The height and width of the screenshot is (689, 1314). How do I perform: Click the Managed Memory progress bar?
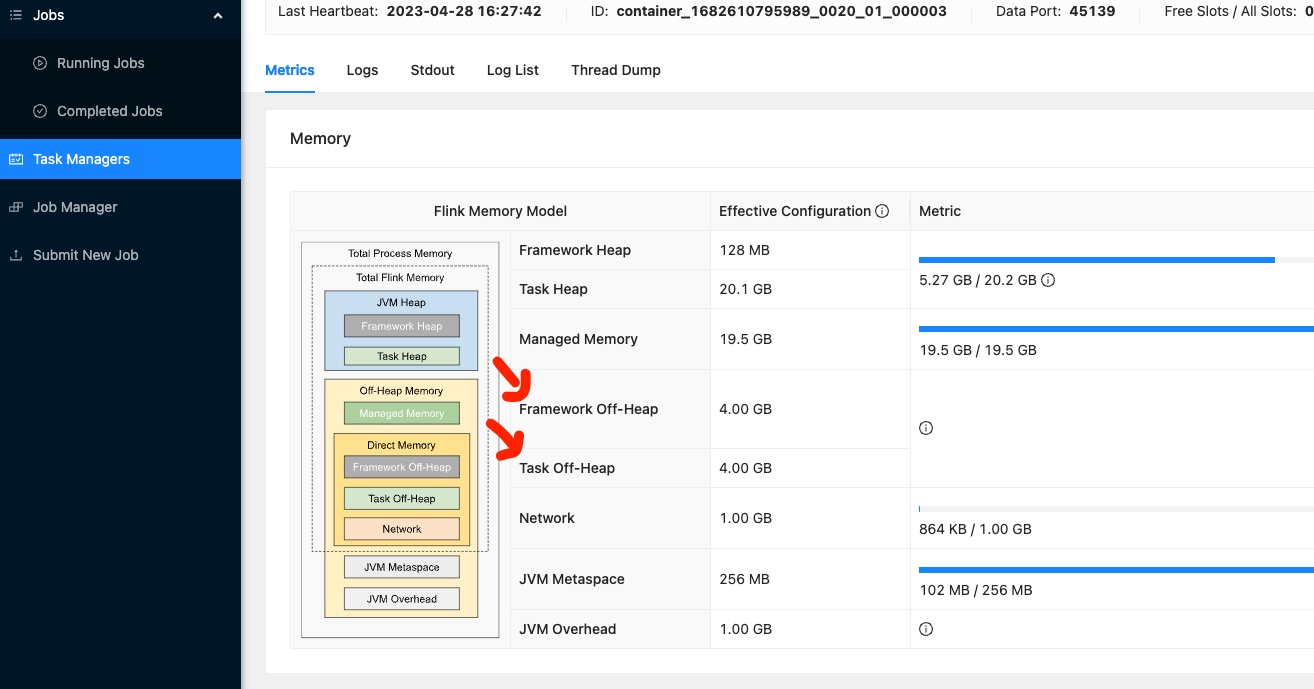1116,328
